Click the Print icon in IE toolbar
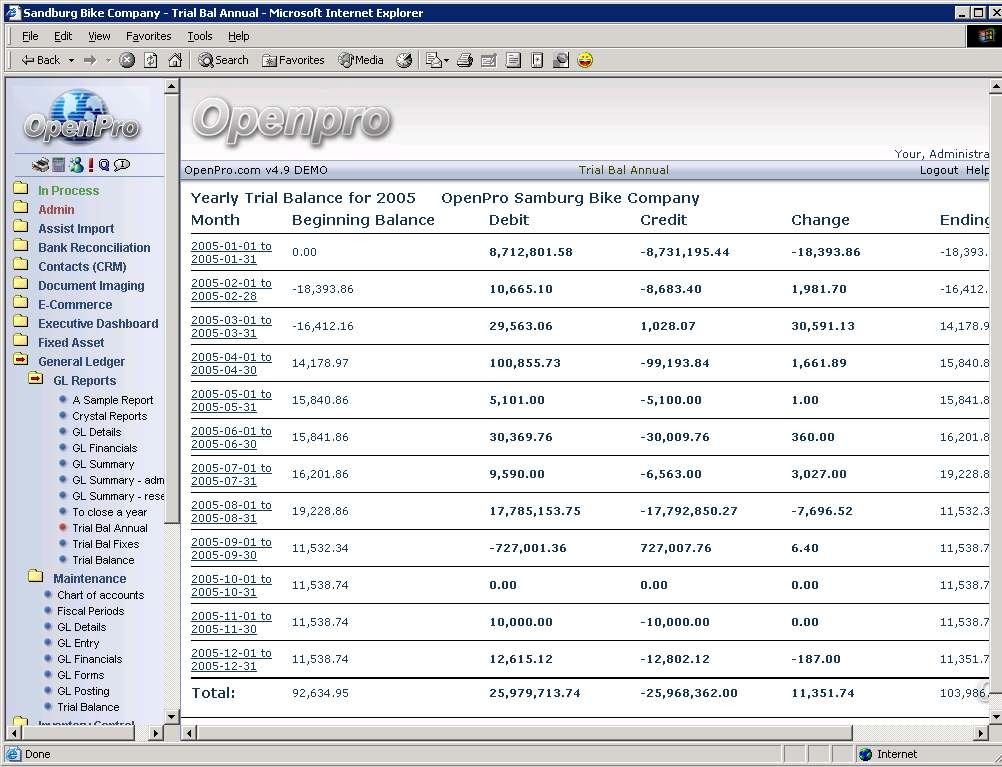1002x767 pixels. (x=465, y=60)
